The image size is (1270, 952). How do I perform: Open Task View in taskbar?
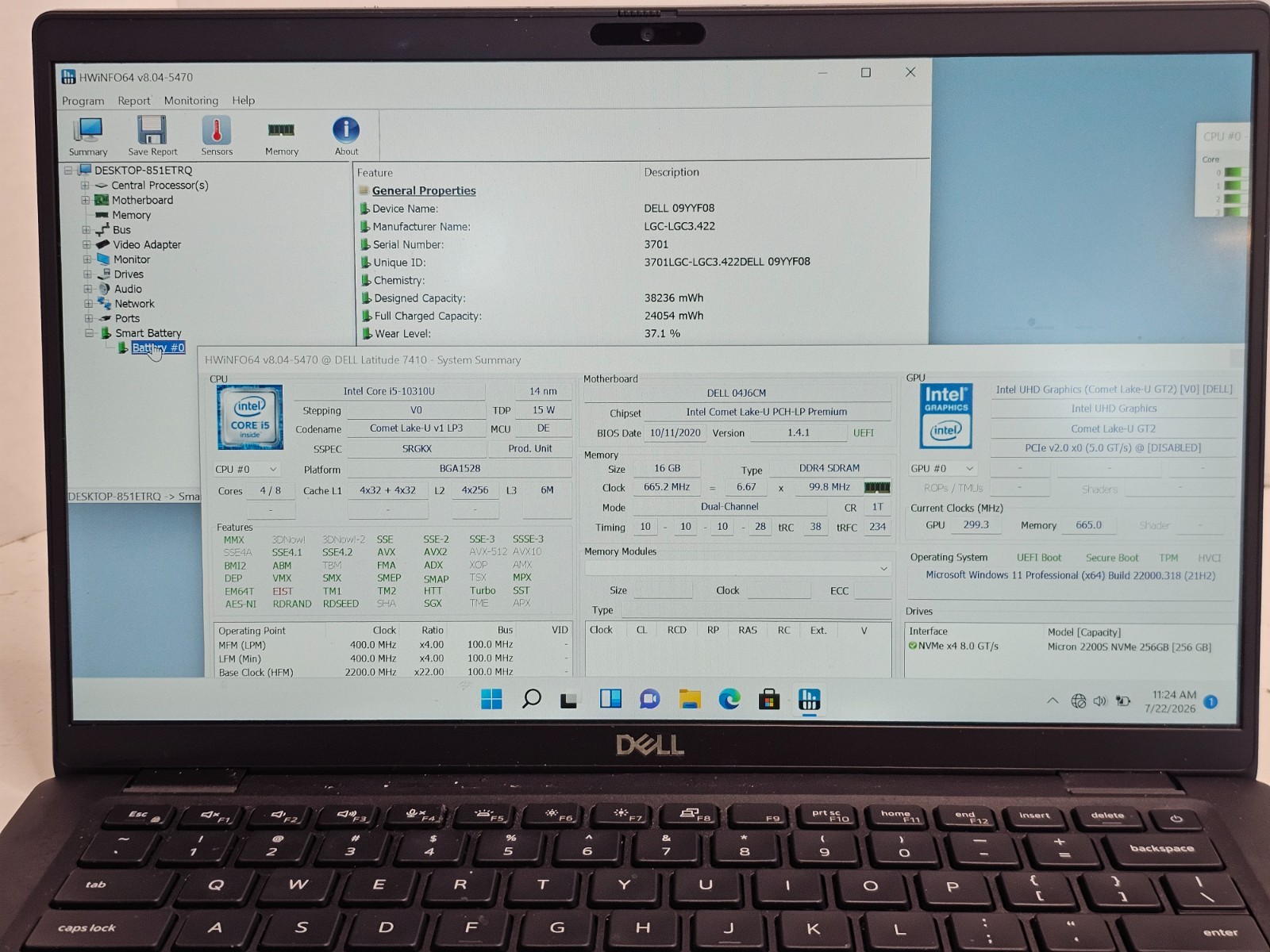[x=568, y=700]
